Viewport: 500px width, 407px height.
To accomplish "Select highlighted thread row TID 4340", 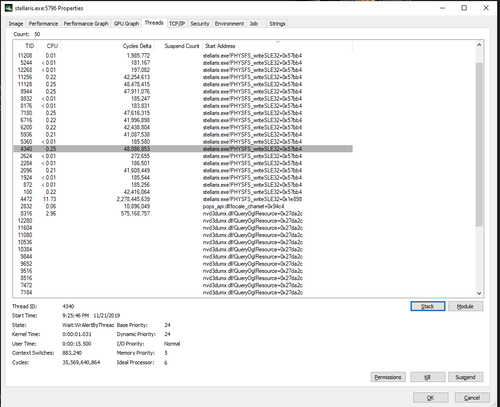I will click(x=183, y=149).
